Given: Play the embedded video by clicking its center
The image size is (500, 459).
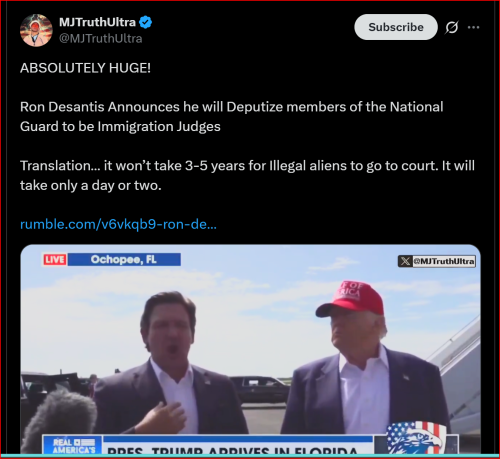Looking at the screenshot, I should point(250,349).
